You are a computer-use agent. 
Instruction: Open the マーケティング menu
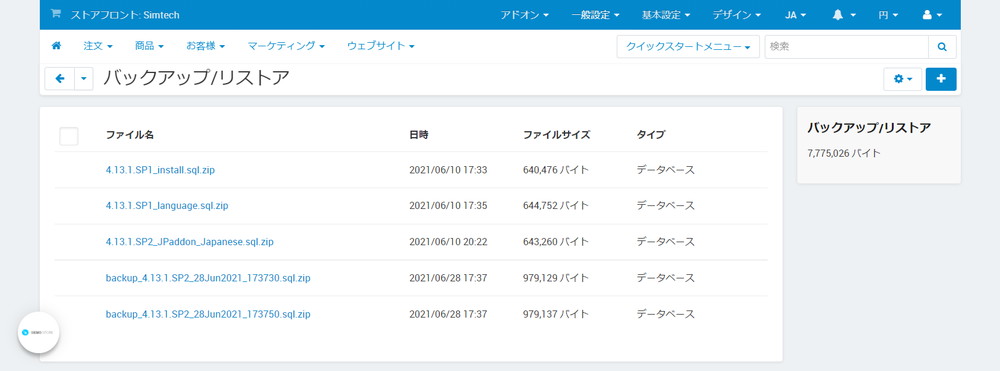(286, 46)
